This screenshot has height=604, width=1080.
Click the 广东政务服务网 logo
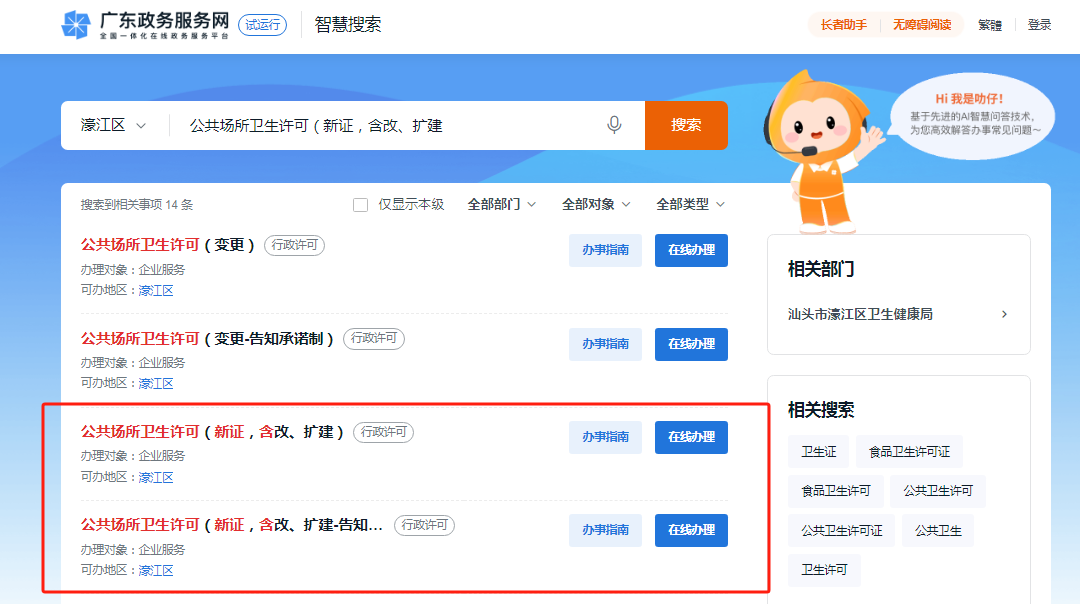(x=145, y=25)
